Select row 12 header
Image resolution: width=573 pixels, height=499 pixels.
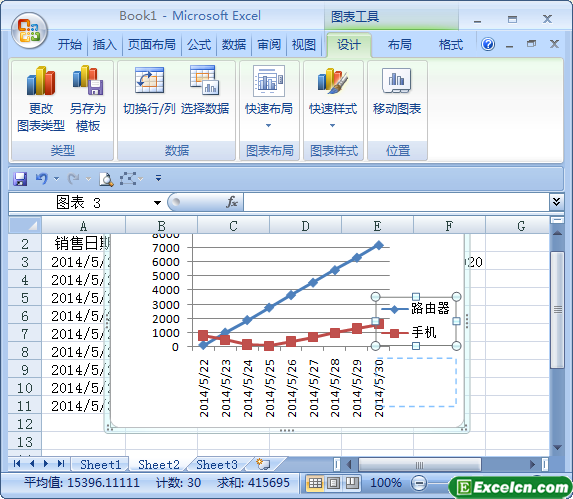point(25,424)
